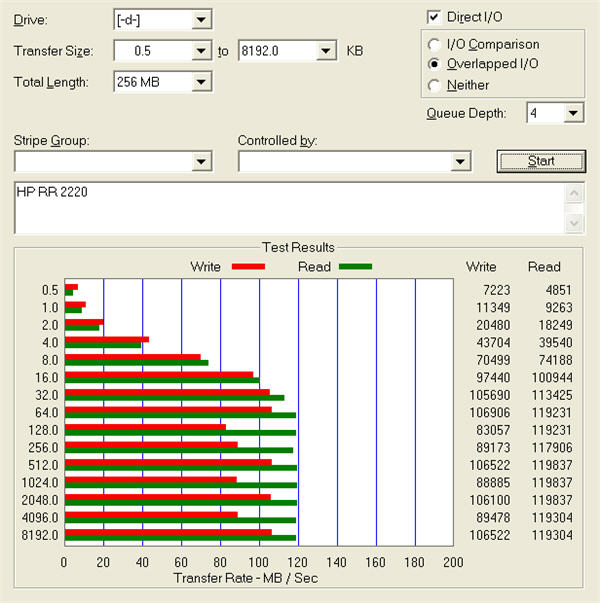
Task: Click the Write value 105690
Action: click(490, 395)
